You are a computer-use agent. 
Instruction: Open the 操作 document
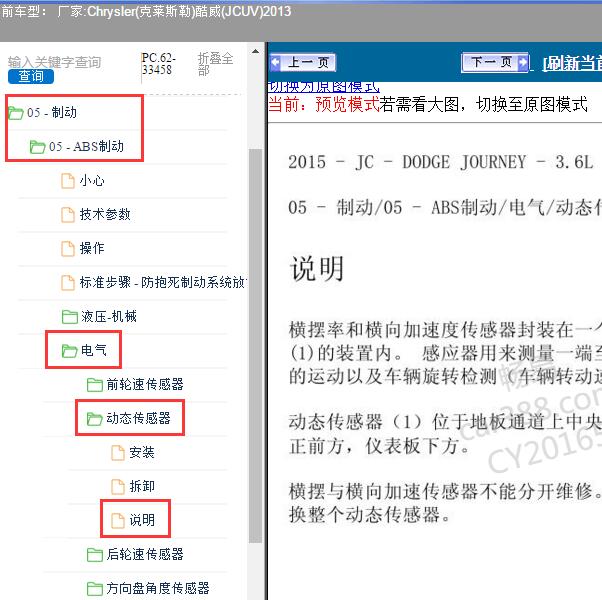click(92, 248)
